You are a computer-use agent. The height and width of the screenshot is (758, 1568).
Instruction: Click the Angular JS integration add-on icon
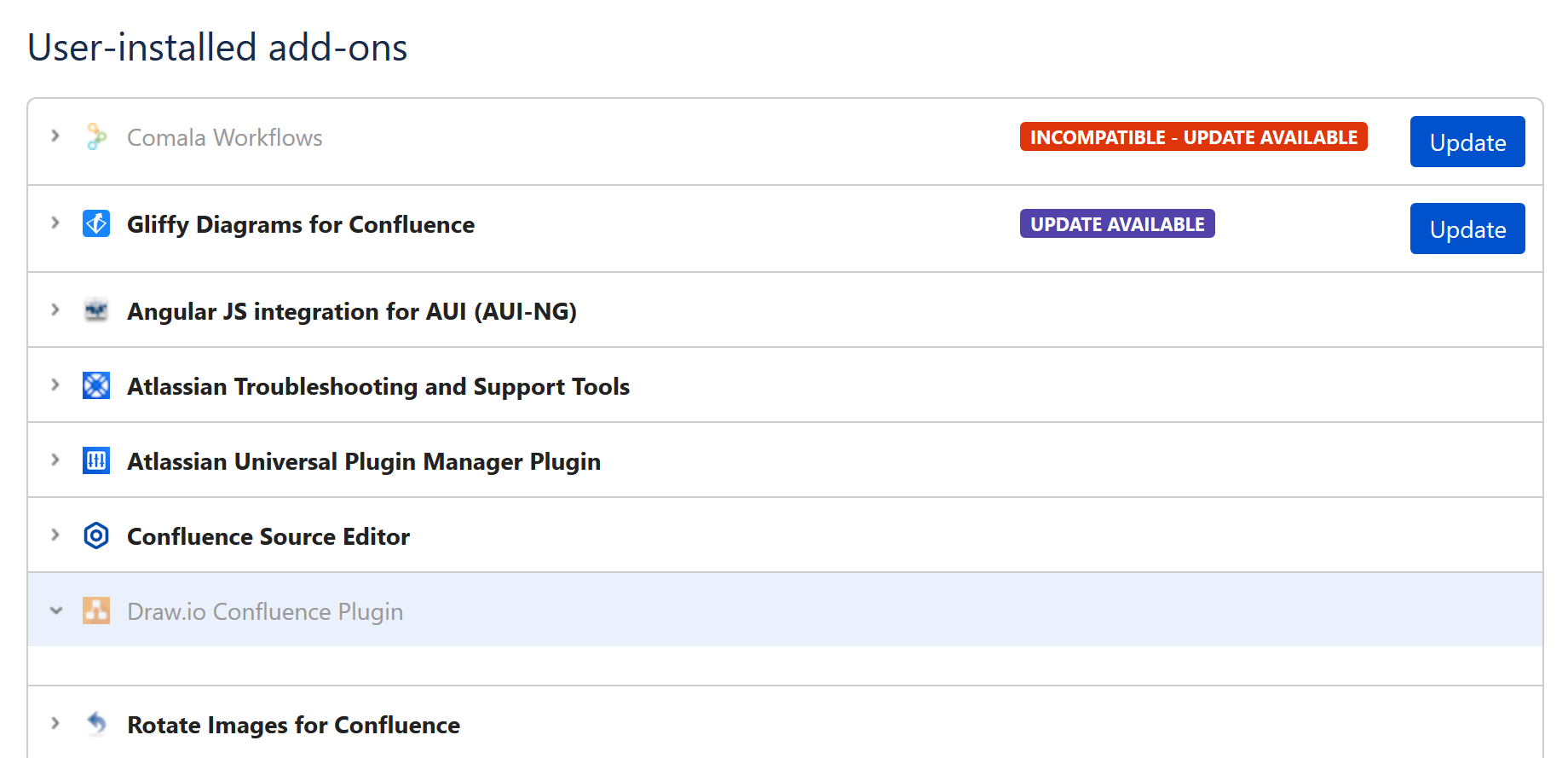point(96,310)
